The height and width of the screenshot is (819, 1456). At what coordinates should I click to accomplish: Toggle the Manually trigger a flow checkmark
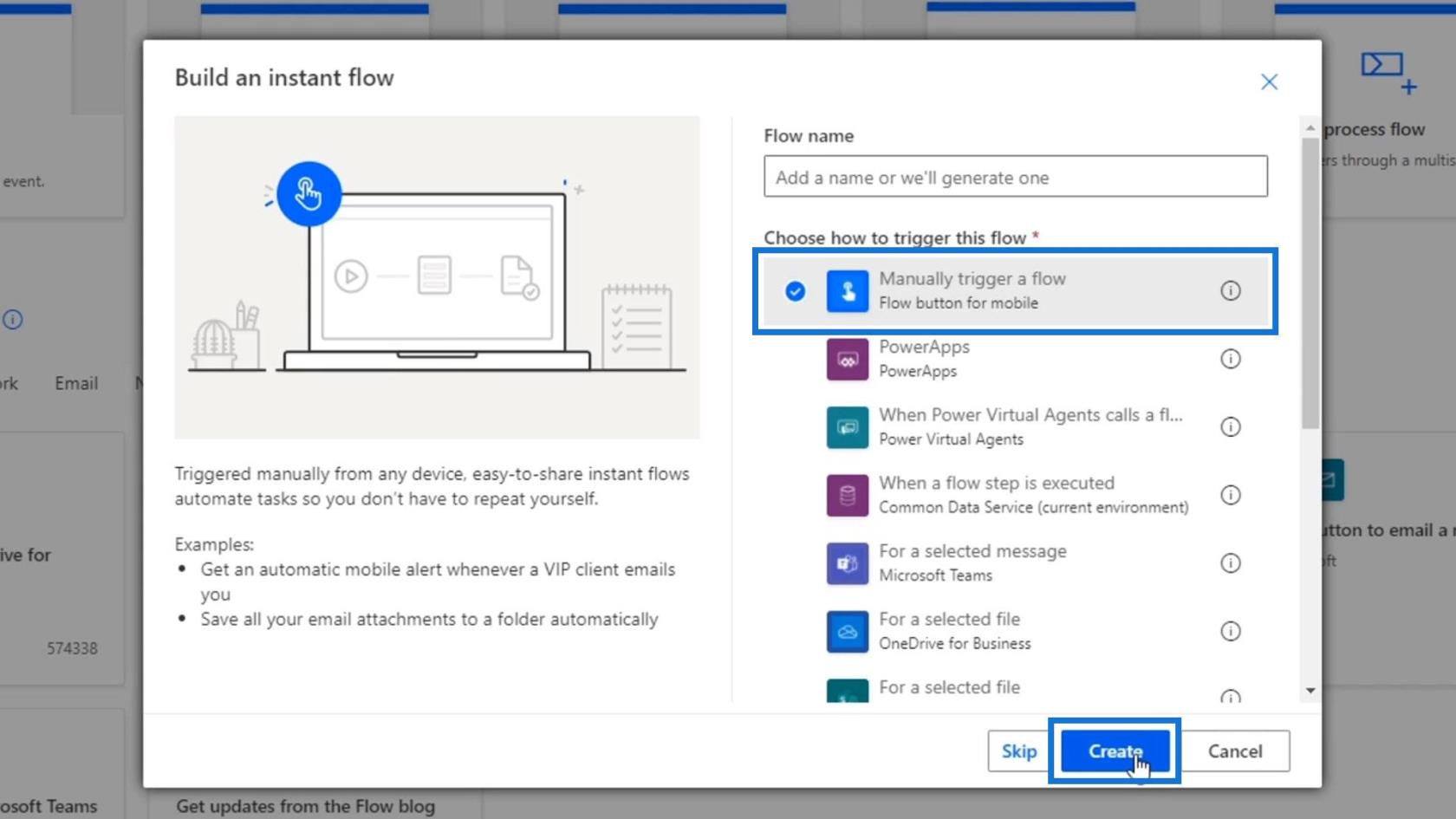pos(795,291)
